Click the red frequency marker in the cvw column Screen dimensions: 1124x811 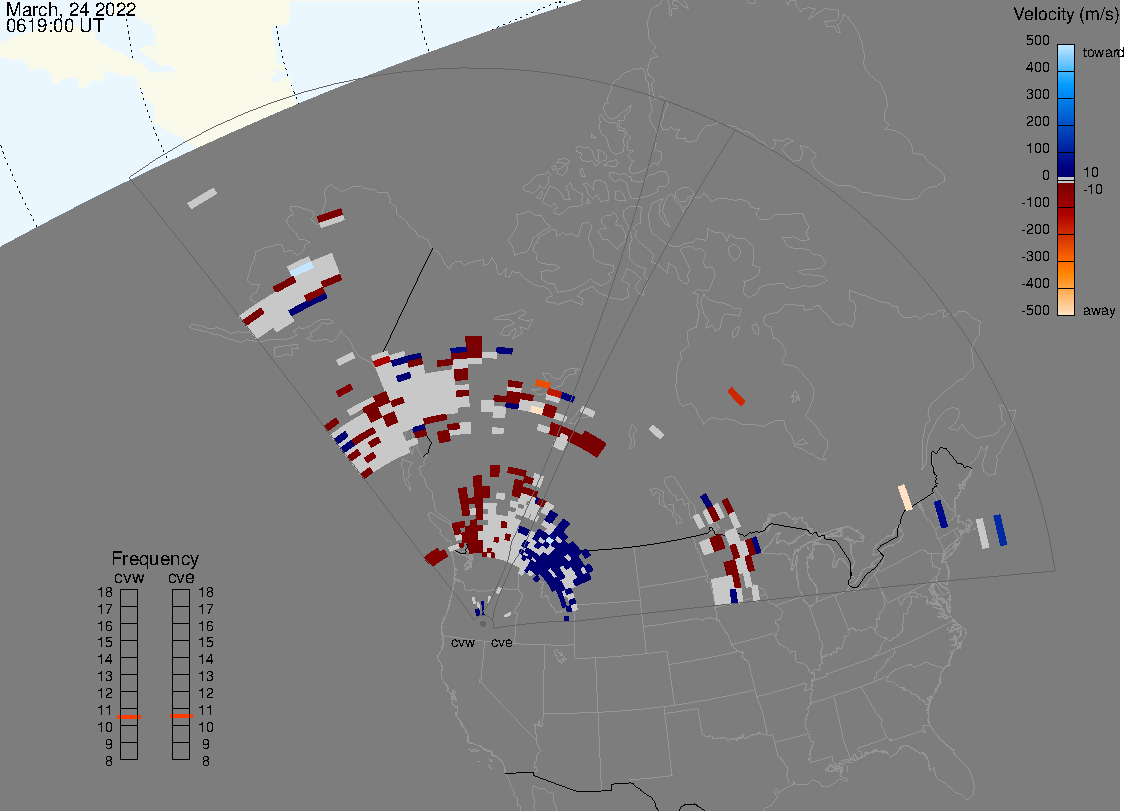pyautogui.click(x=129, y=717)
